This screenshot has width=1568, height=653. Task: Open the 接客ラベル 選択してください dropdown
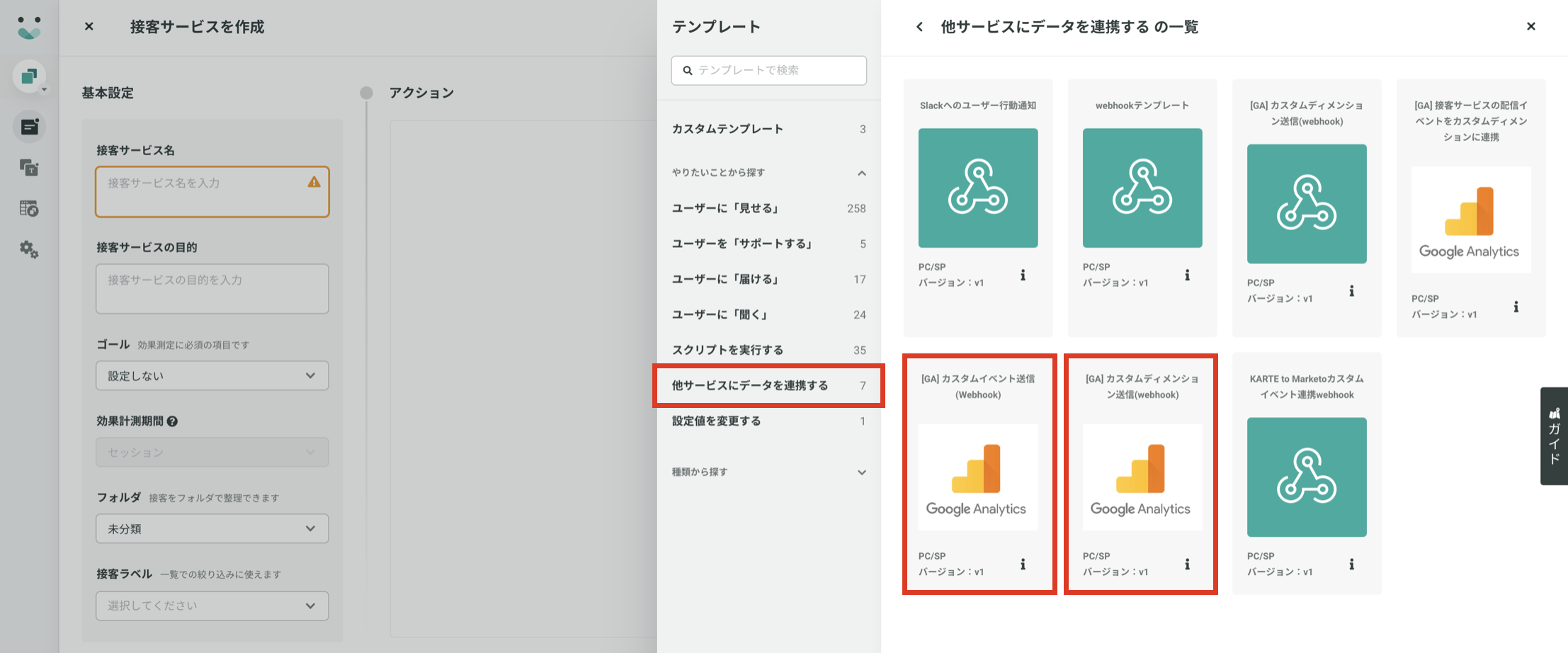pos(212,606)
